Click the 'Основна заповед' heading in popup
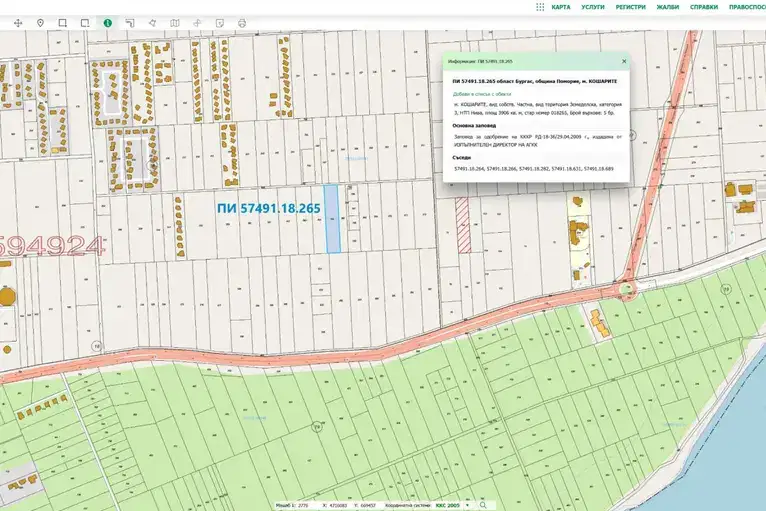 point(474,126)
